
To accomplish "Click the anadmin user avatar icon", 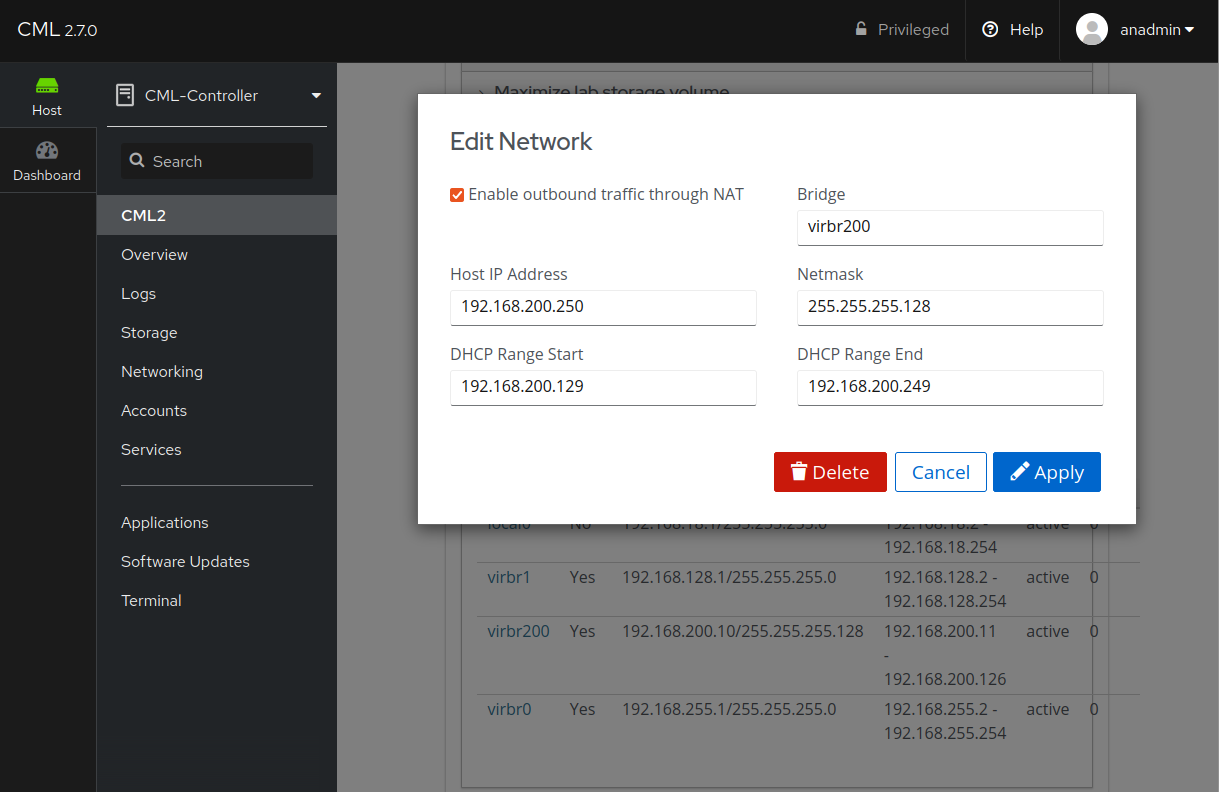I will (x=1091, y=30).
